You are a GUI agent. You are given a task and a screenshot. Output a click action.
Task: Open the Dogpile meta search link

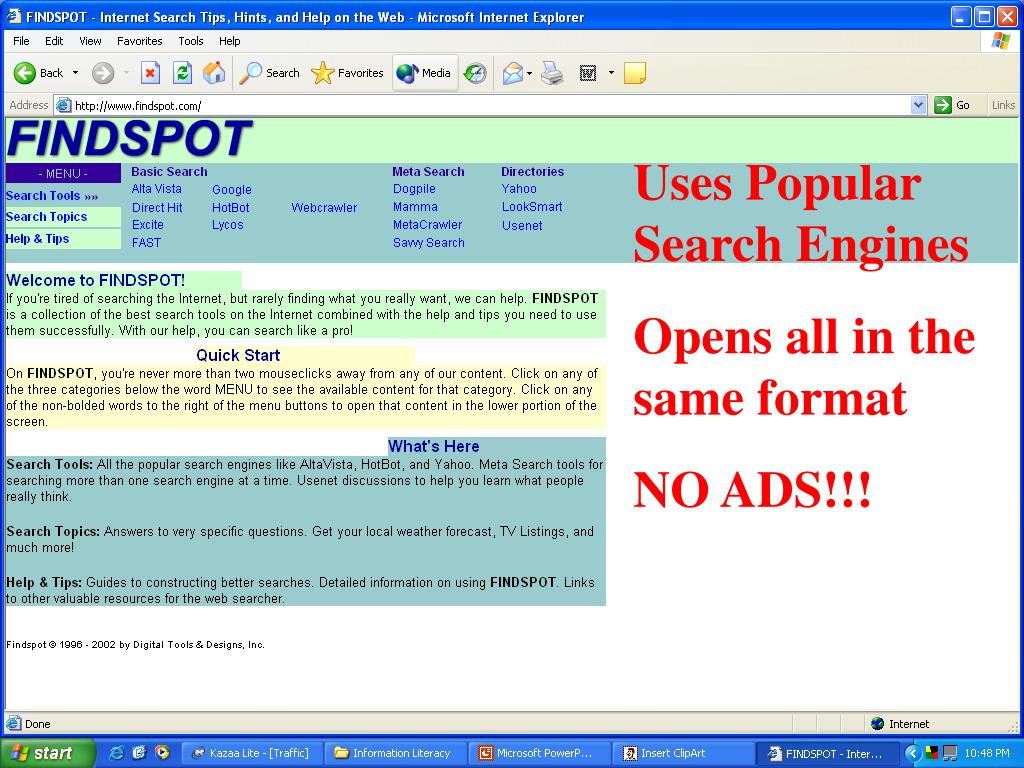pyautogui.click(x=414, y=189)
